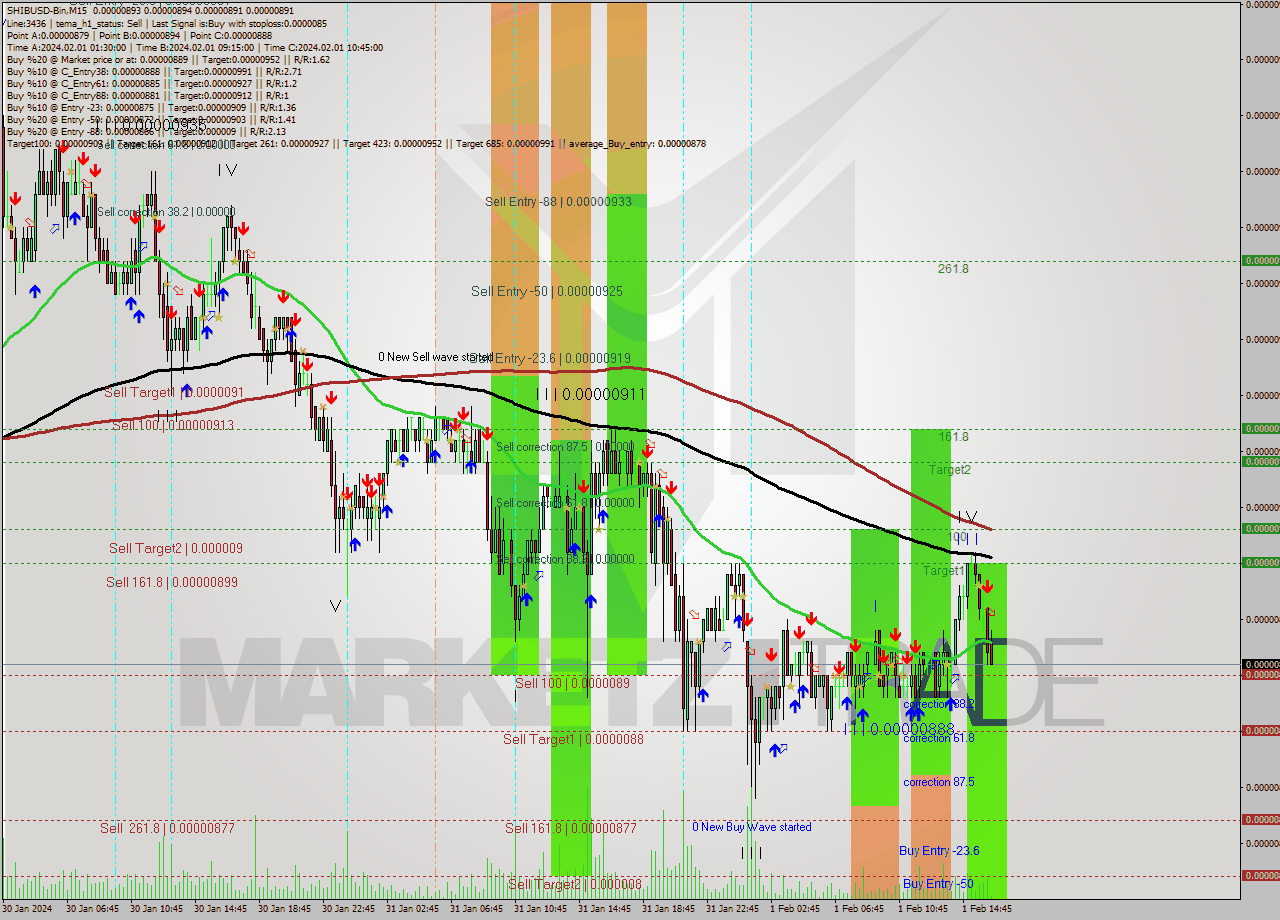
Task: Click '30 Jan 2024' on time axis
Action: [x=27, y=909]
